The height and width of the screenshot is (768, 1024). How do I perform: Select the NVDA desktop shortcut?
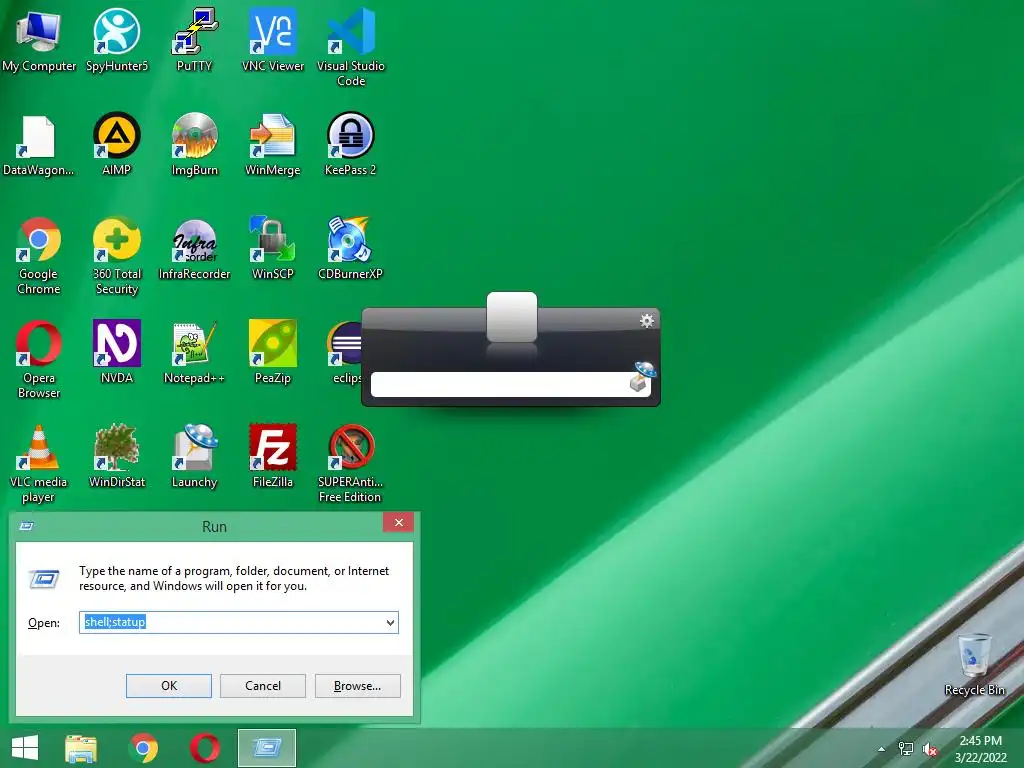point(117,353)
